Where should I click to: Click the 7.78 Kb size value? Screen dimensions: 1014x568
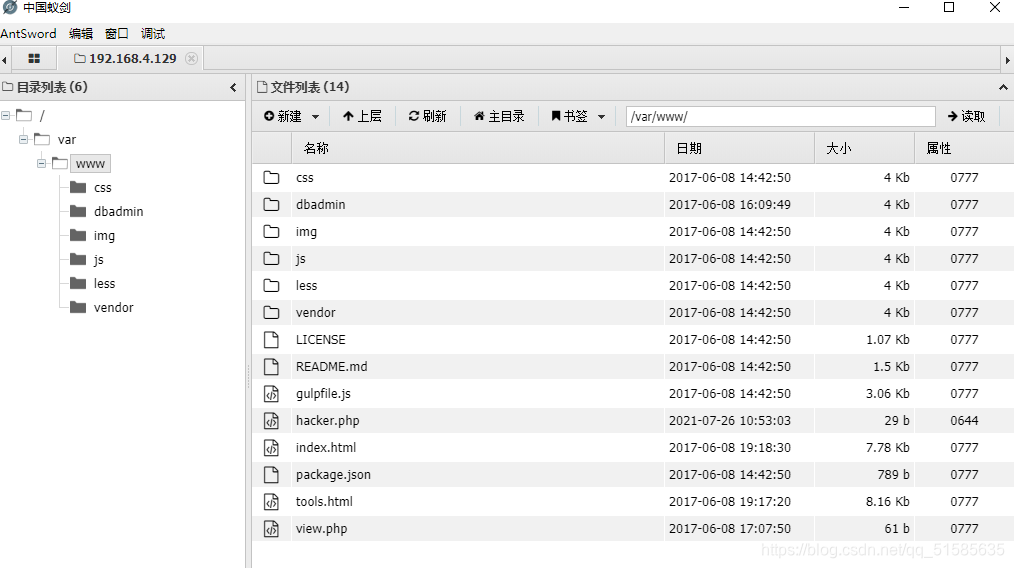(888, 448)
